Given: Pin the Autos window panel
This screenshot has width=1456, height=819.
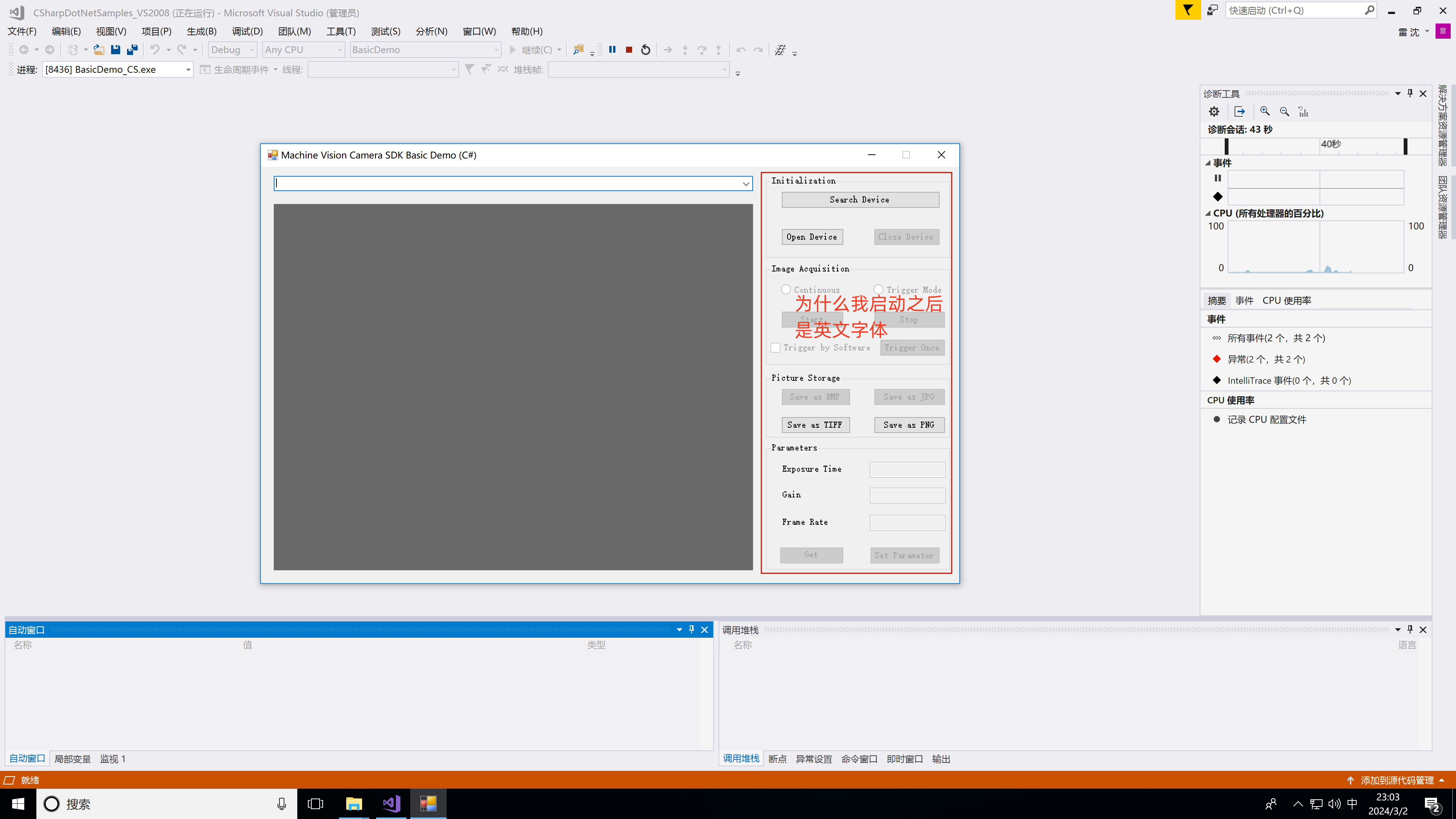Looking at the screenshot, I should click(x=692, y=629).
